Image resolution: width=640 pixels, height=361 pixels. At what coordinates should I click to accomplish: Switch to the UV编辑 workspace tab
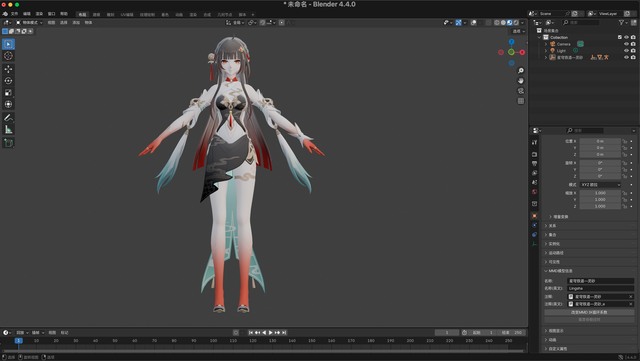click(x=127, y=14)
